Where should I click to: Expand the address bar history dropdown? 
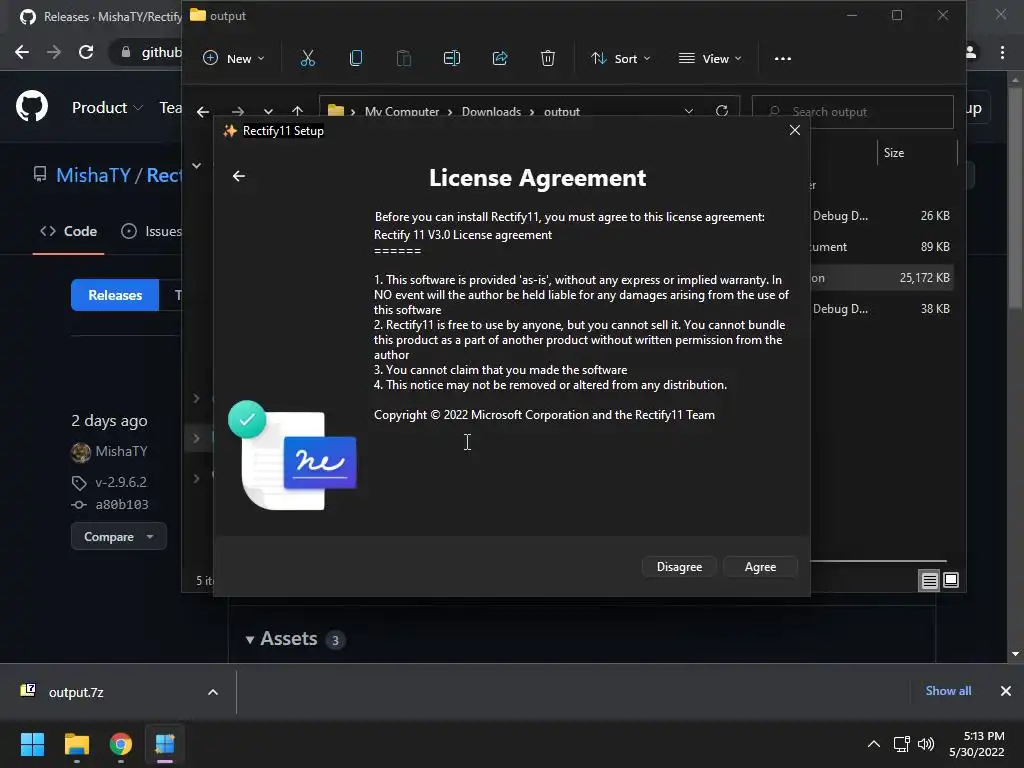[688, 112]
